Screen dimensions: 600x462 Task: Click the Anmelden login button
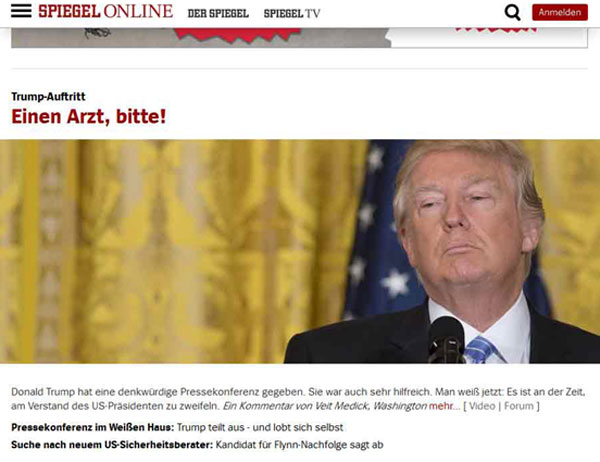click(x=560, y=12)
